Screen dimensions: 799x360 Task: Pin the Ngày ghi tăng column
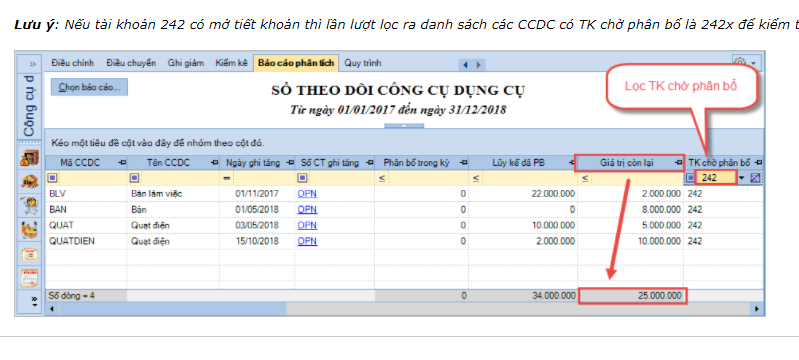click(x=290, y=163)
